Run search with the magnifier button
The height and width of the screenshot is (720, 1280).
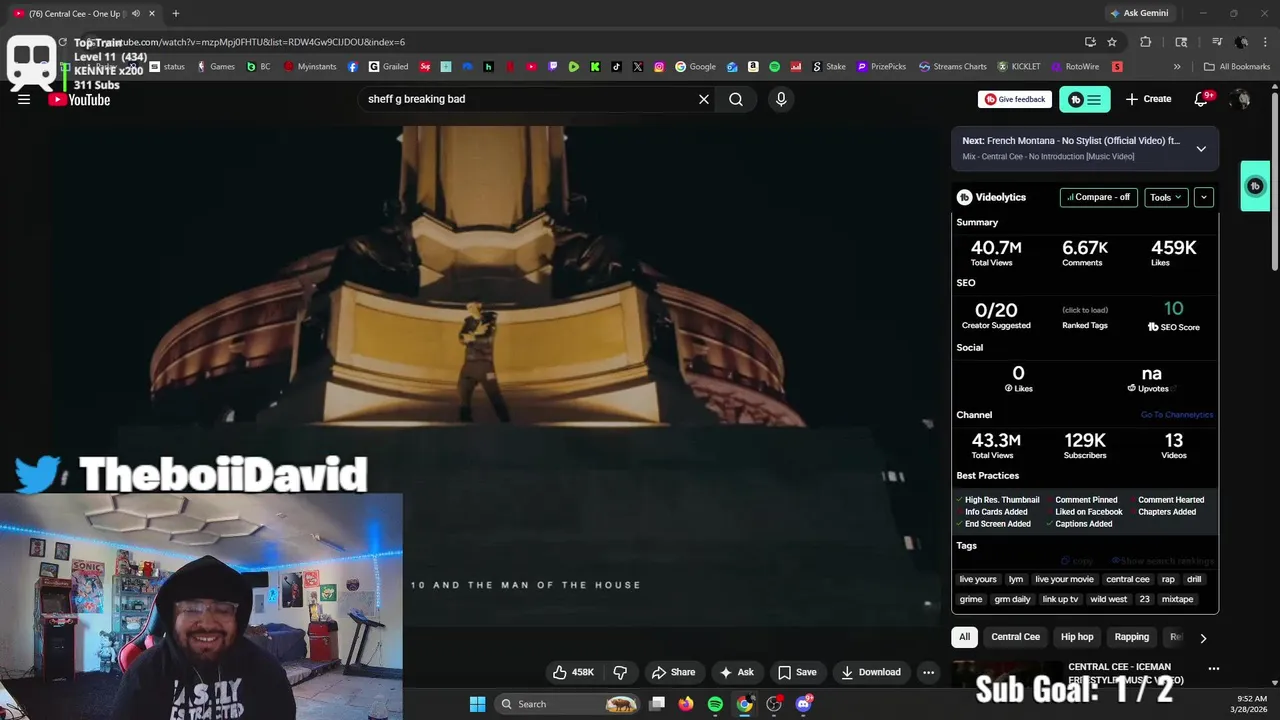click(x=736, y=99)
